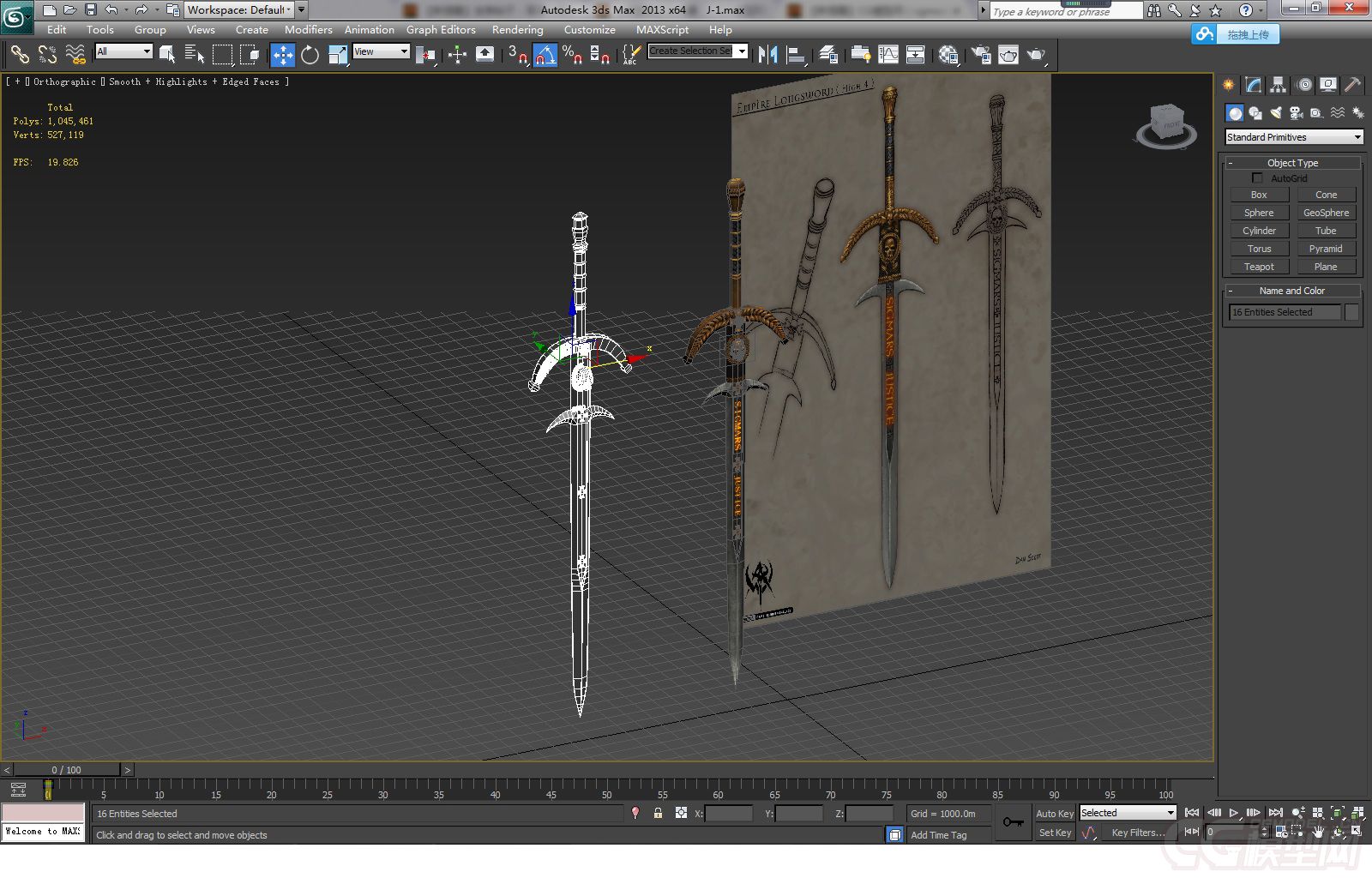
Task: Open the selection filter All dropdown
Action: (x=123, y=51)
